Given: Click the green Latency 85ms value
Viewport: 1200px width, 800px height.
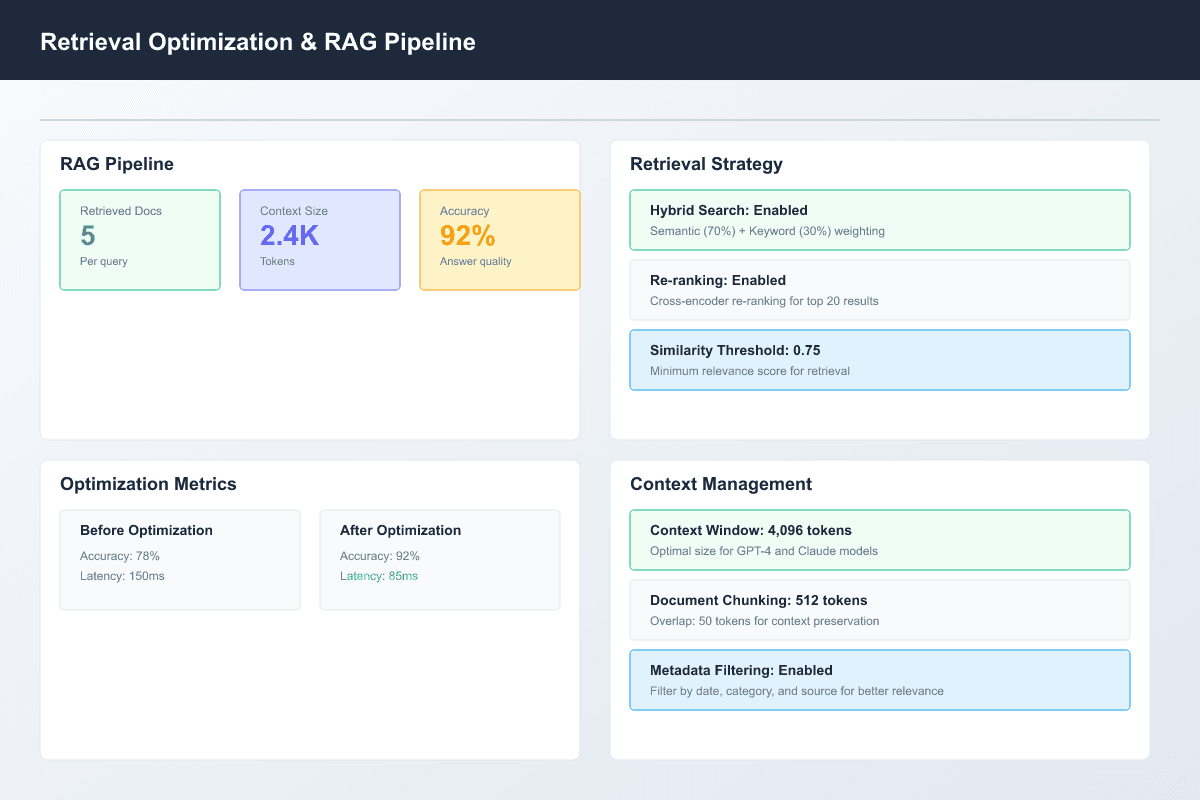Looking at the screenshot, I should (x=378, y=576).
